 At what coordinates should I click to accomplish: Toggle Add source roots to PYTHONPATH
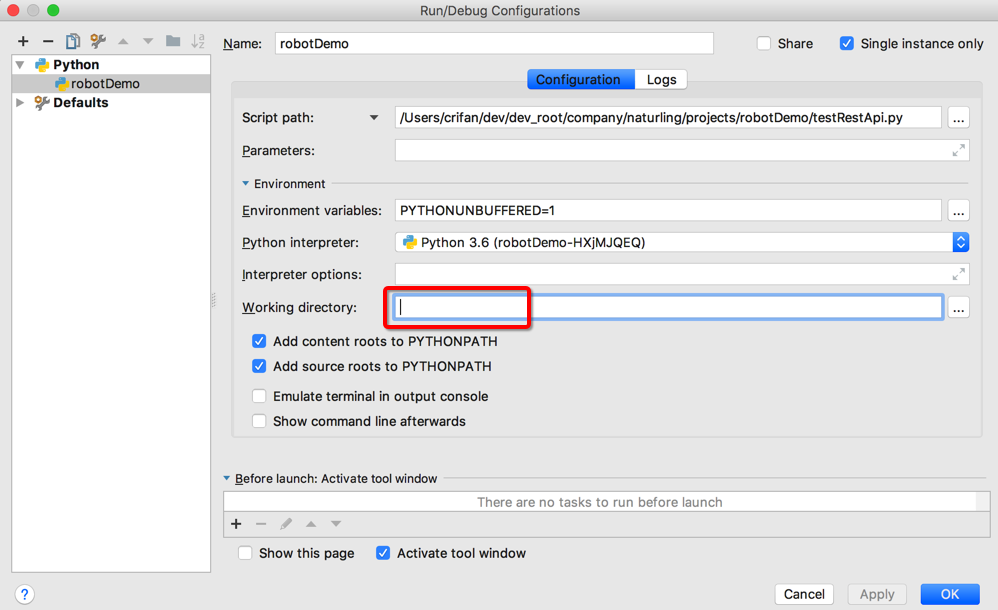[259, 366]
